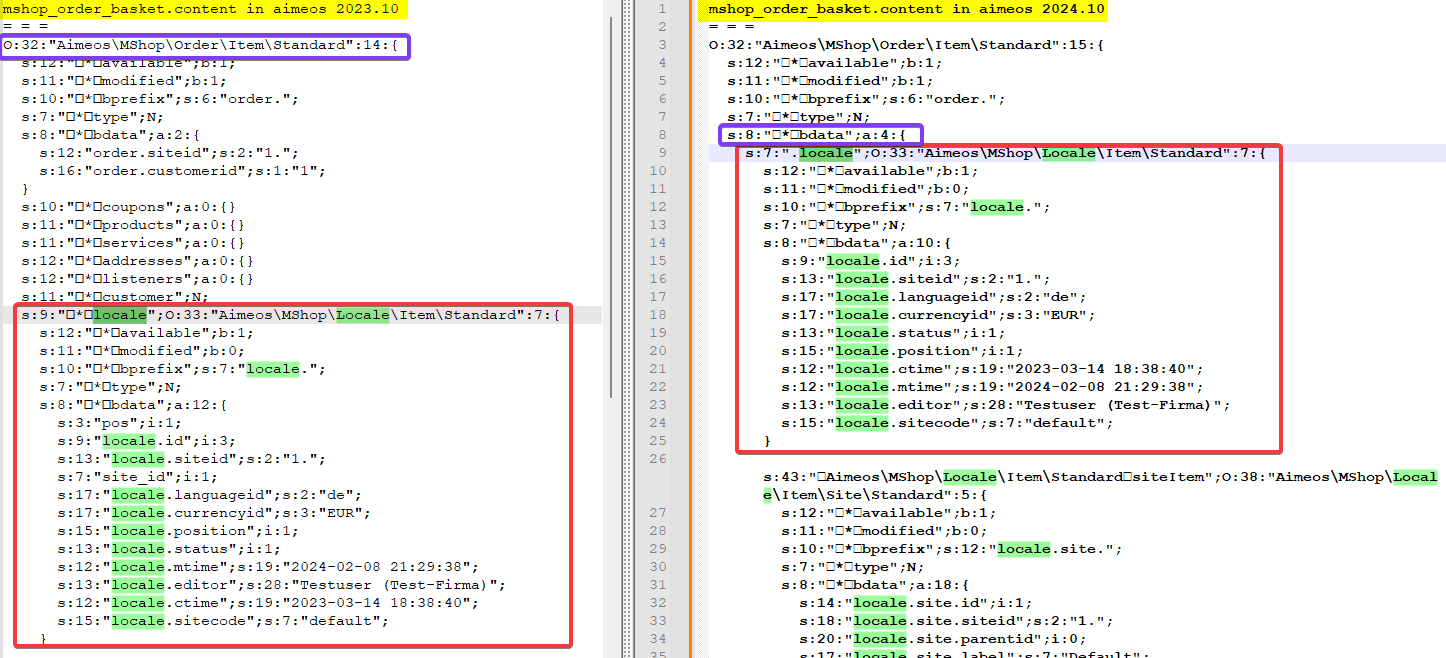This screenshot has height=658, width=1446.
Task: Click the s:9 locale O:33 line
Action: pyautogui.click(x=290, y=315)
